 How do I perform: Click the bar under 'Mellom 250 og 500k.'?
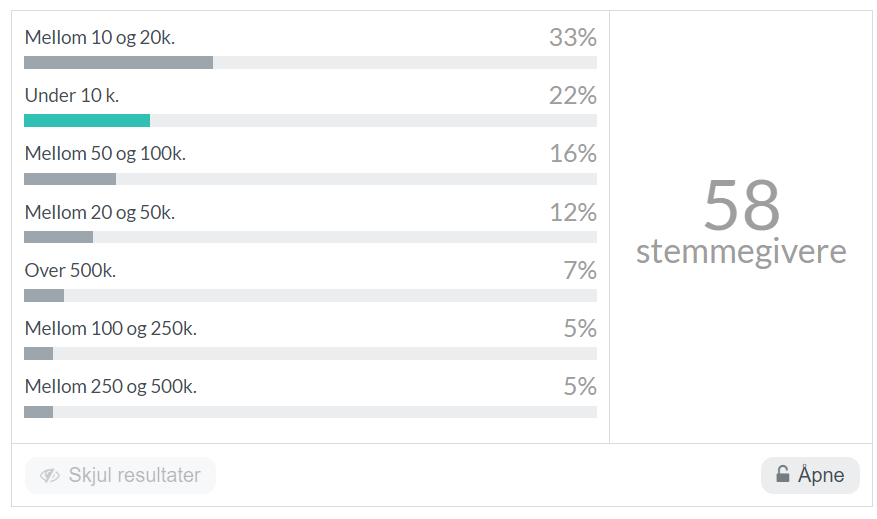click(310, 412)
